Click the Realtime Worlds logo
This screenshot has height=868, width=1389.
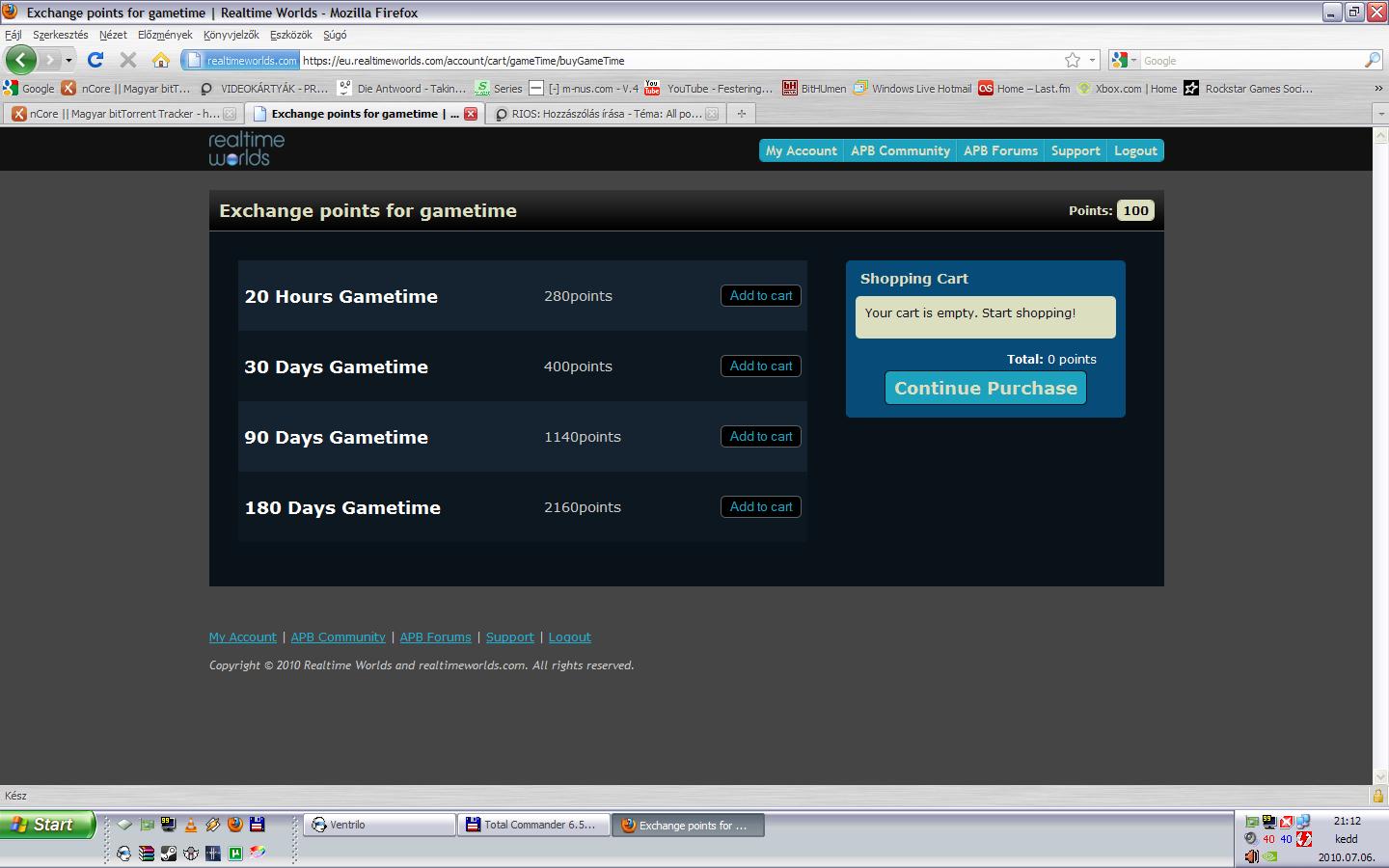[247, 149]
